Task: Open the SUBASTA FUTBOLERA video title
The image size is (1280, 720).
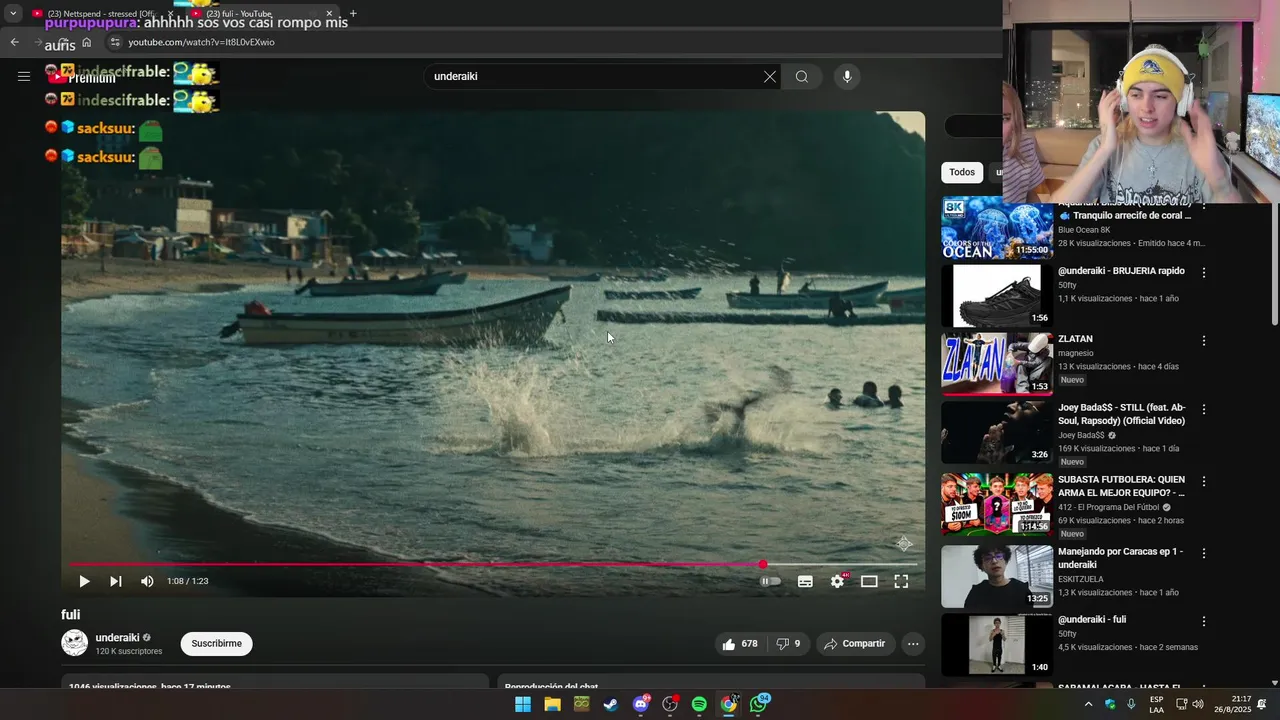Action: click(1121, 486)
